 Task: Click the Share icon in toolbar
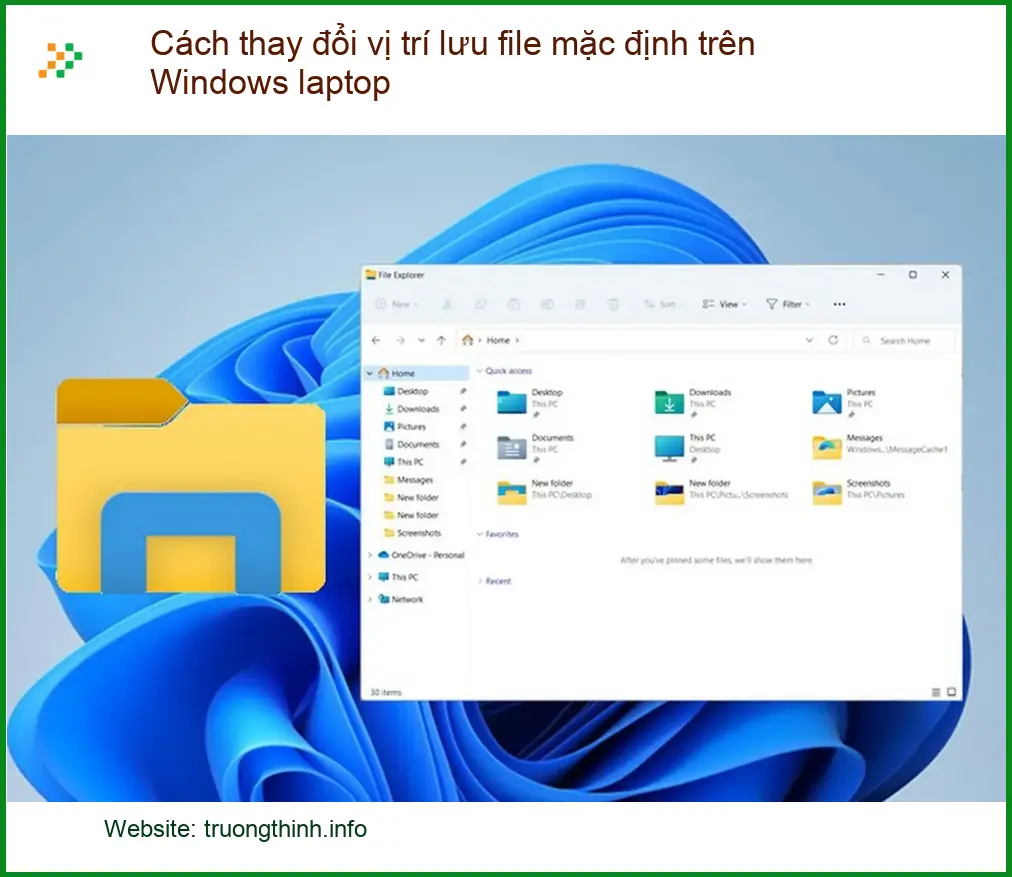click(x=580, y=304)
